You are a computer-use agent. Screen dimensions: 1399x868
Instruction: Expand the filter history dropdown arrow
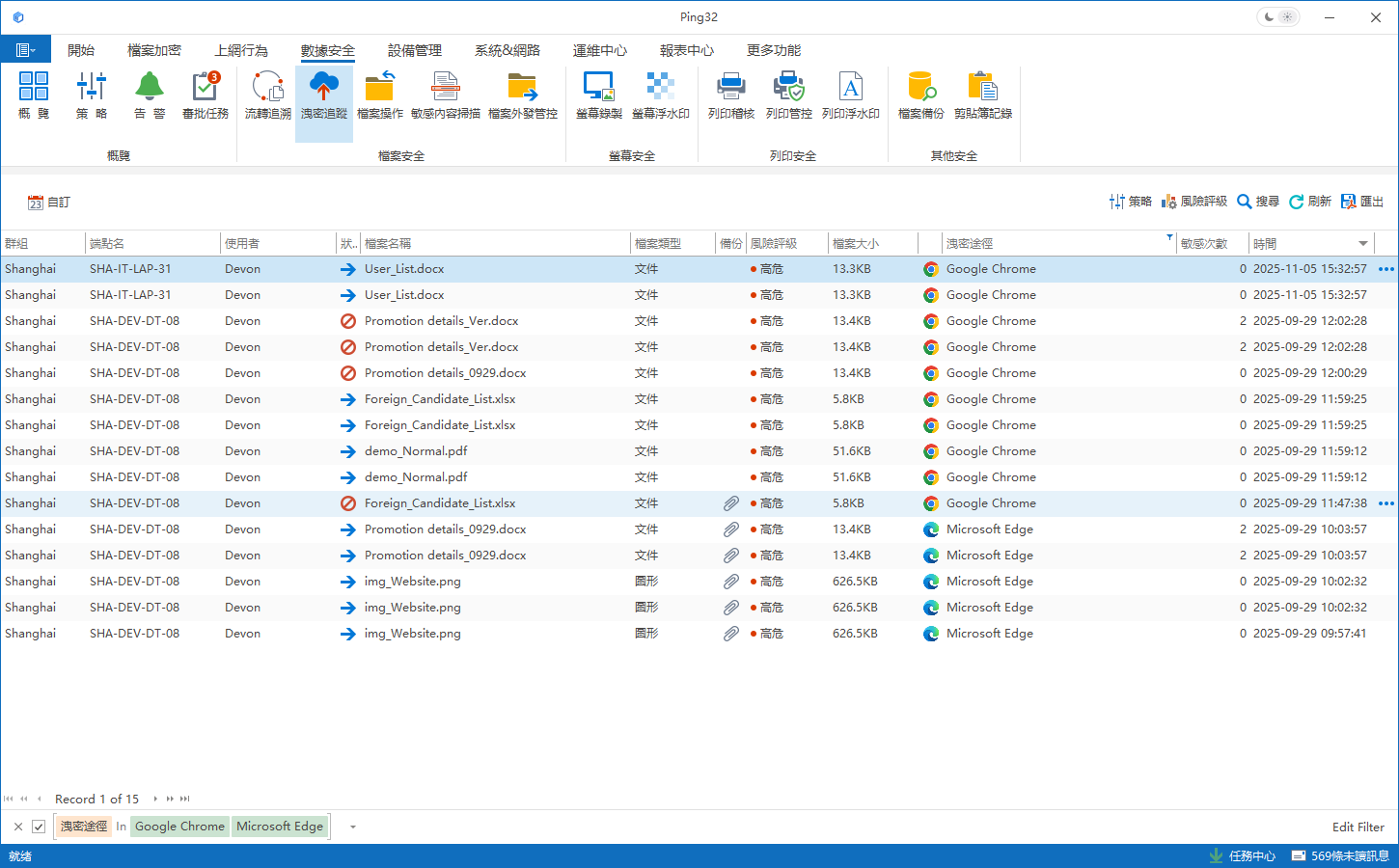point(353,827)
